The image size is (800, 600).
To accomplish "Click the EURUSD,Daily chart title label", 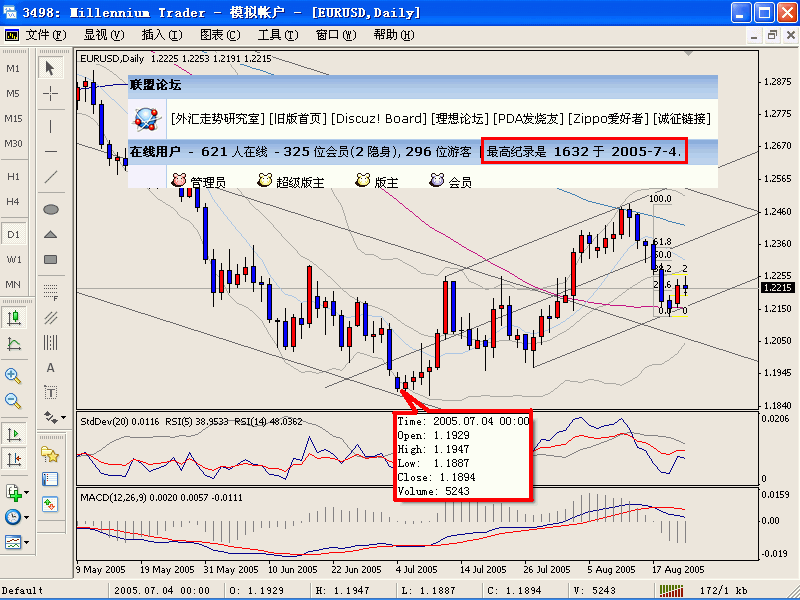I will (112, 59).
